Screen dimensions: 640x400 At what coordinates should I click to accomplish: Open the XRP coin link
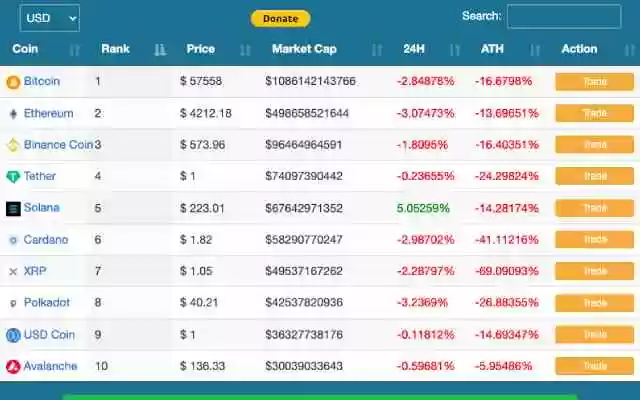pyautogui.click(x=35, y=271)
